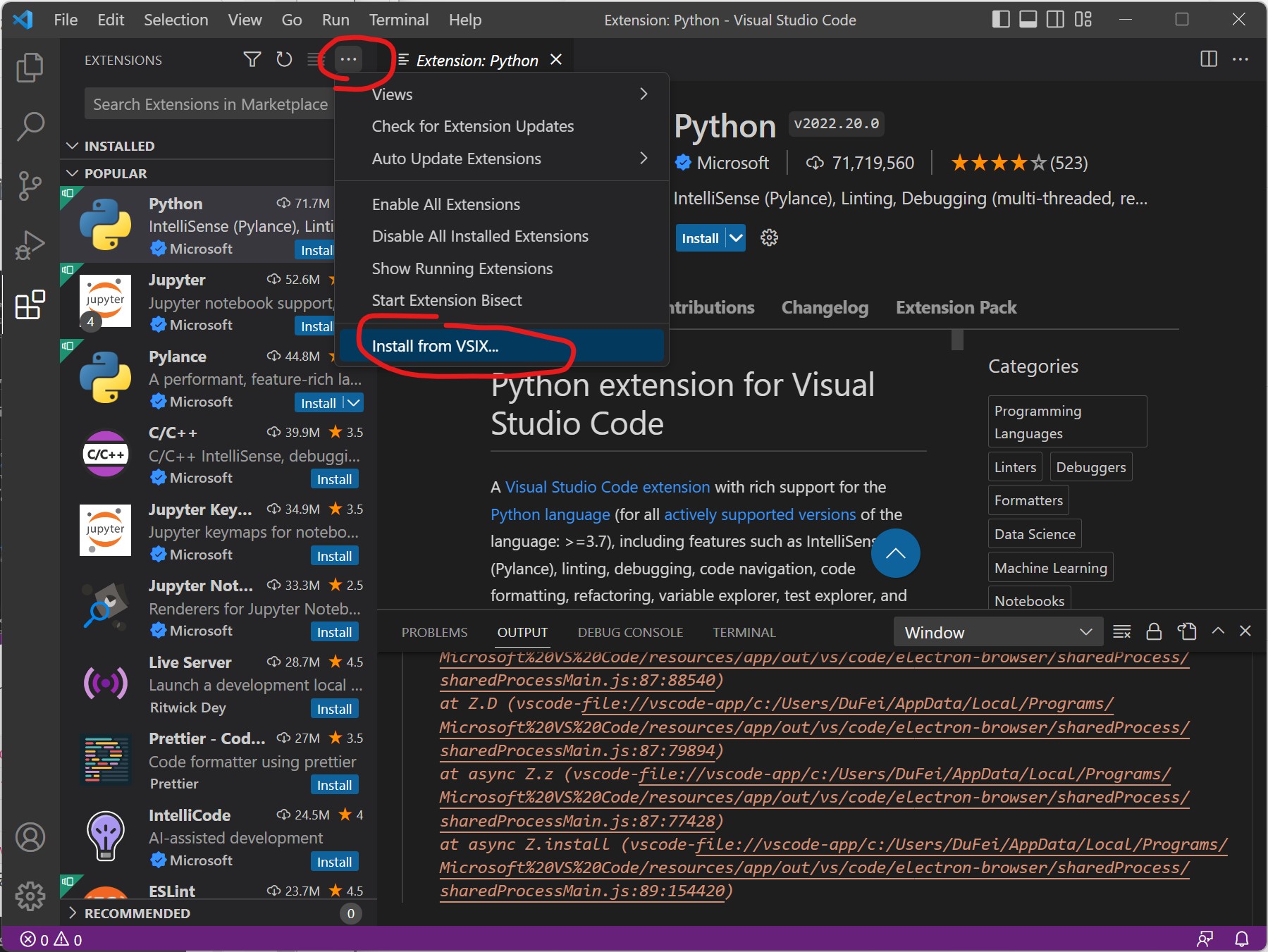
Task: Open the Live Server extension icon
Action: (x=105, y=684)
